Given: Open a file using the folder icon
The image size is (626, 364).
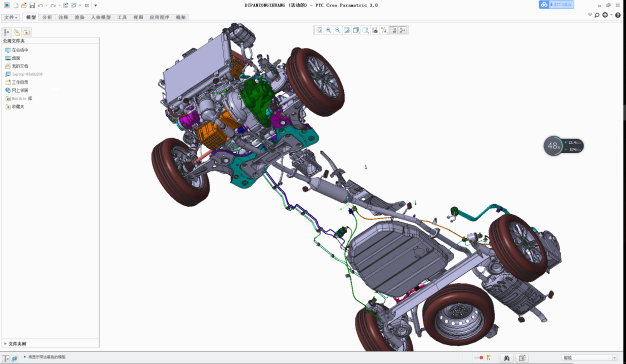Looking at the screenshot, I should tap(24, 6).
